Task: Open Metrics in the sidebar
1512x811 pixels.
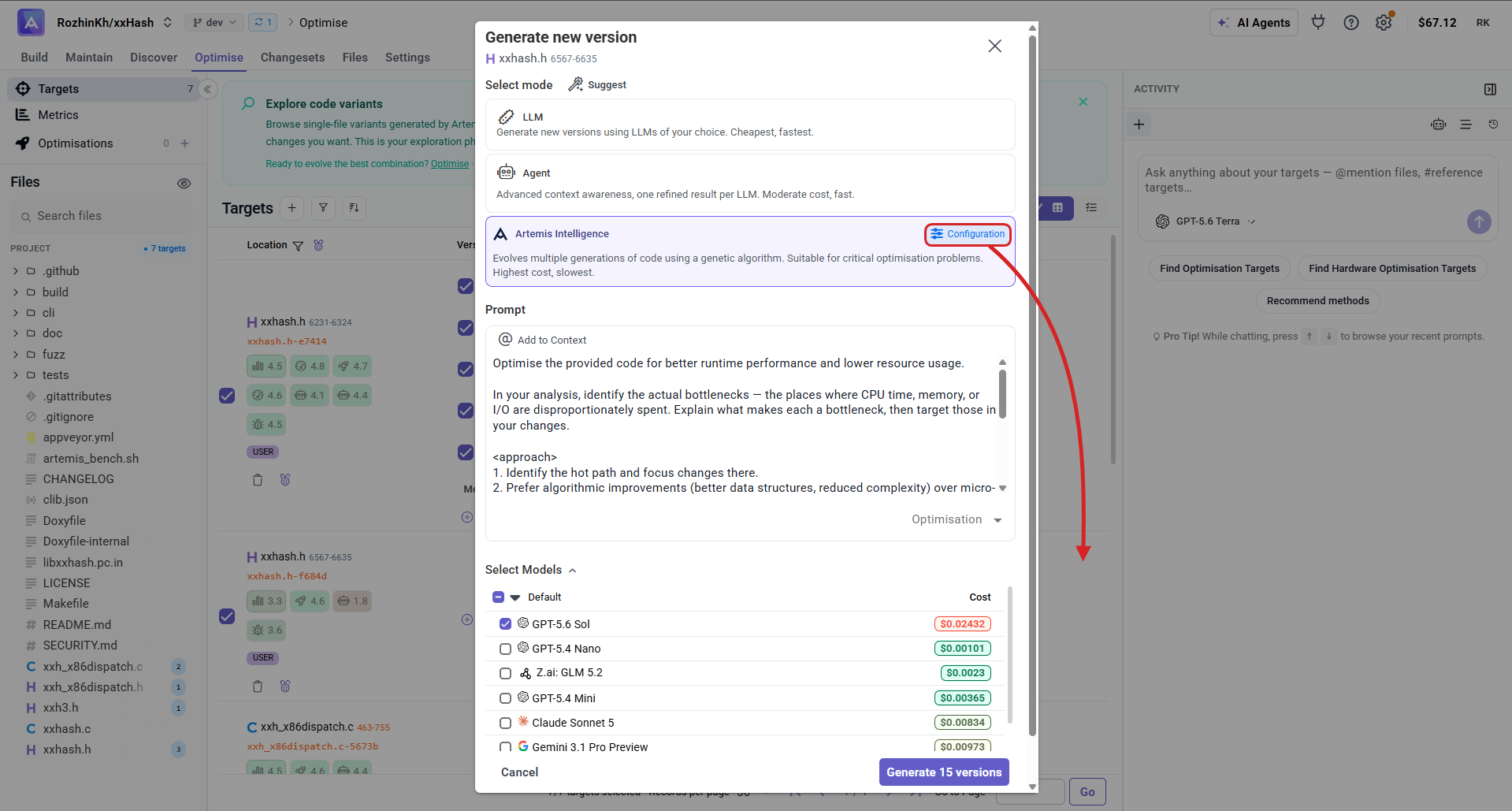Action: tap(58, 115)
